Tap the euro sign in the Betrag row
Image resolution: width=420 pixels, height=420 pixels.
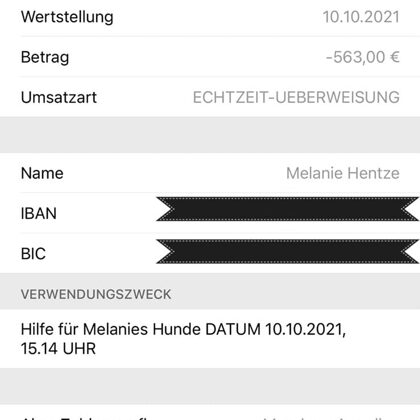[395, 57]
